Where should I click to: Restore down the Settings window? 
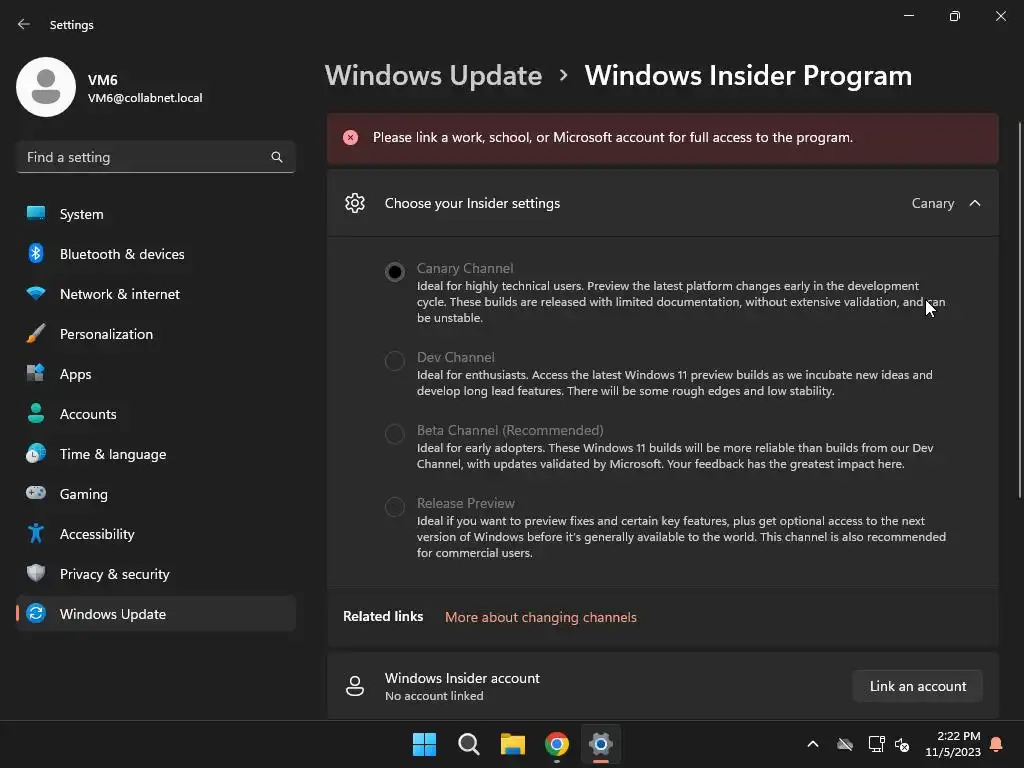tap(955, 16)
